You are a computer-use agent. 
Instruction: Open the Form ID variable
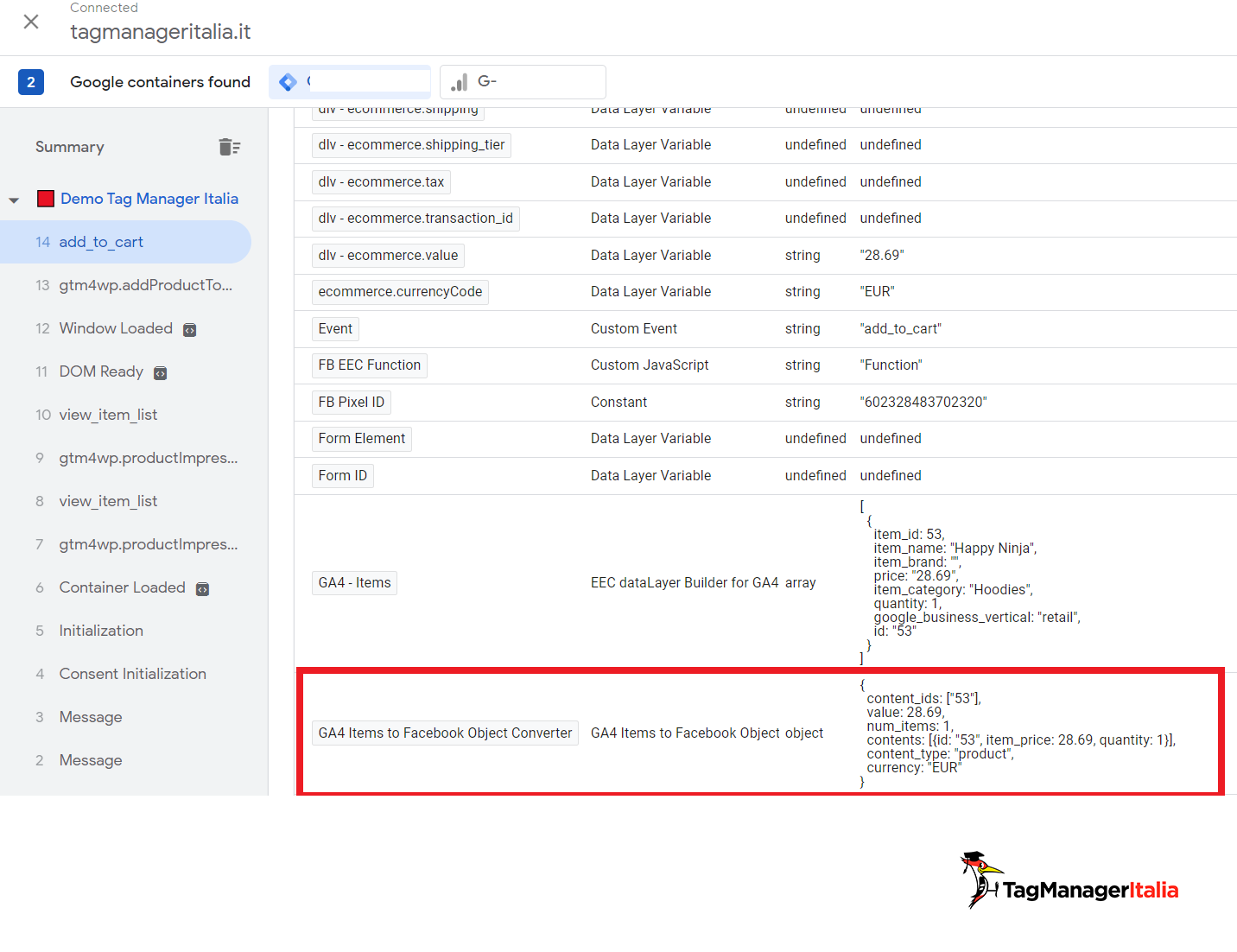[342, 476]
